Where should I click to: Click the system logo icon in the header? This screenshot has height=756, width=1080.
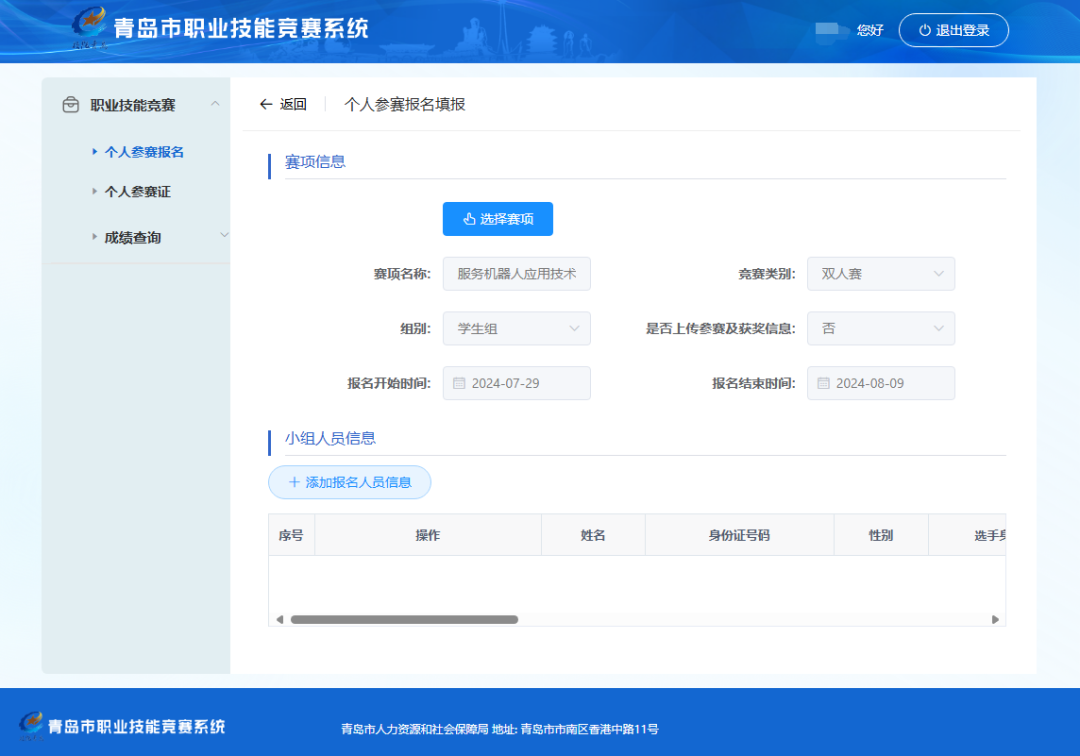(90, 28)
